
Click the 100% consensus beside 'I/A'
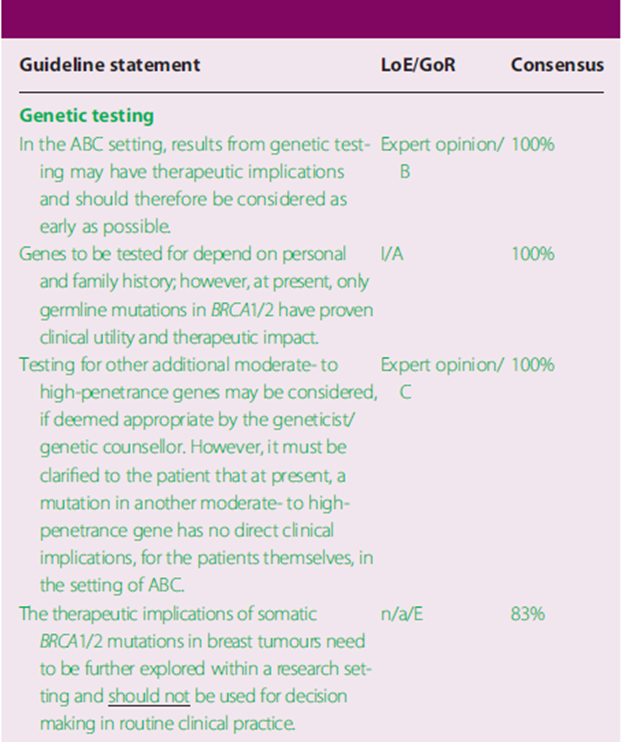tap(532, 254)
